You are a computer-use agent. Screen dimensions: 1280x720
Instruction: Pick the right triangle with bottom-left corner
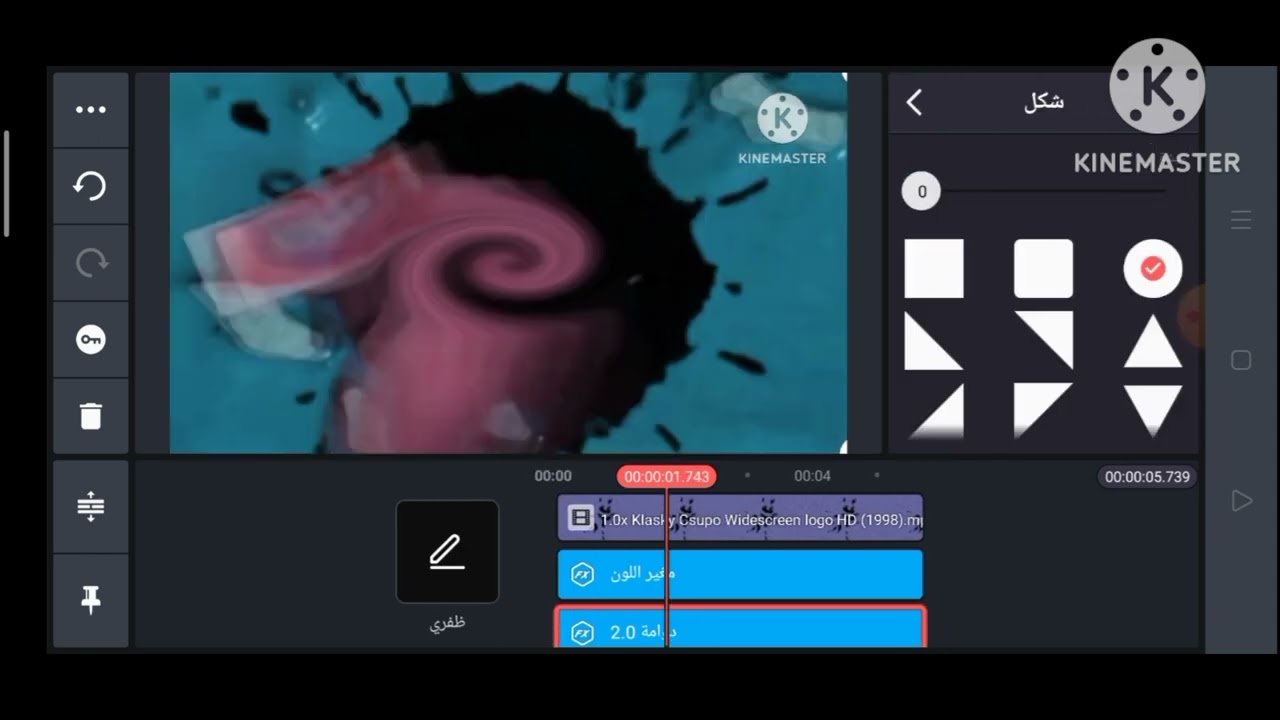(934, 341)
